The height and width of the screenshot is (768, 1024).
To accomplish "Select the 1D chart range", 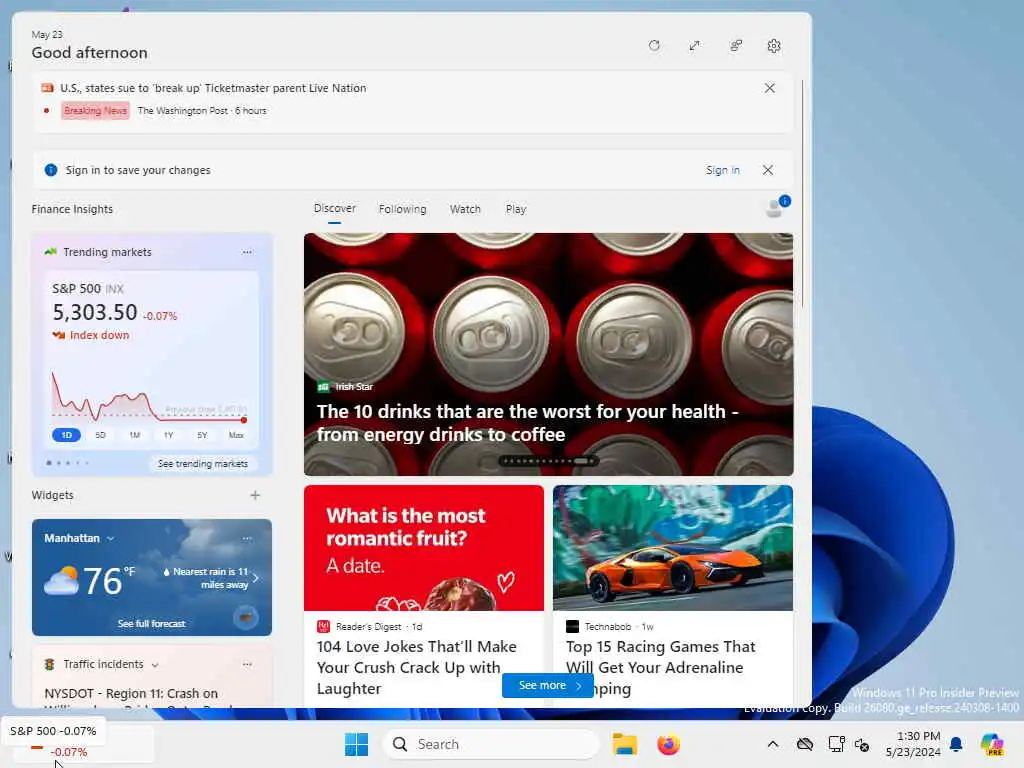I will pos(67,435).
